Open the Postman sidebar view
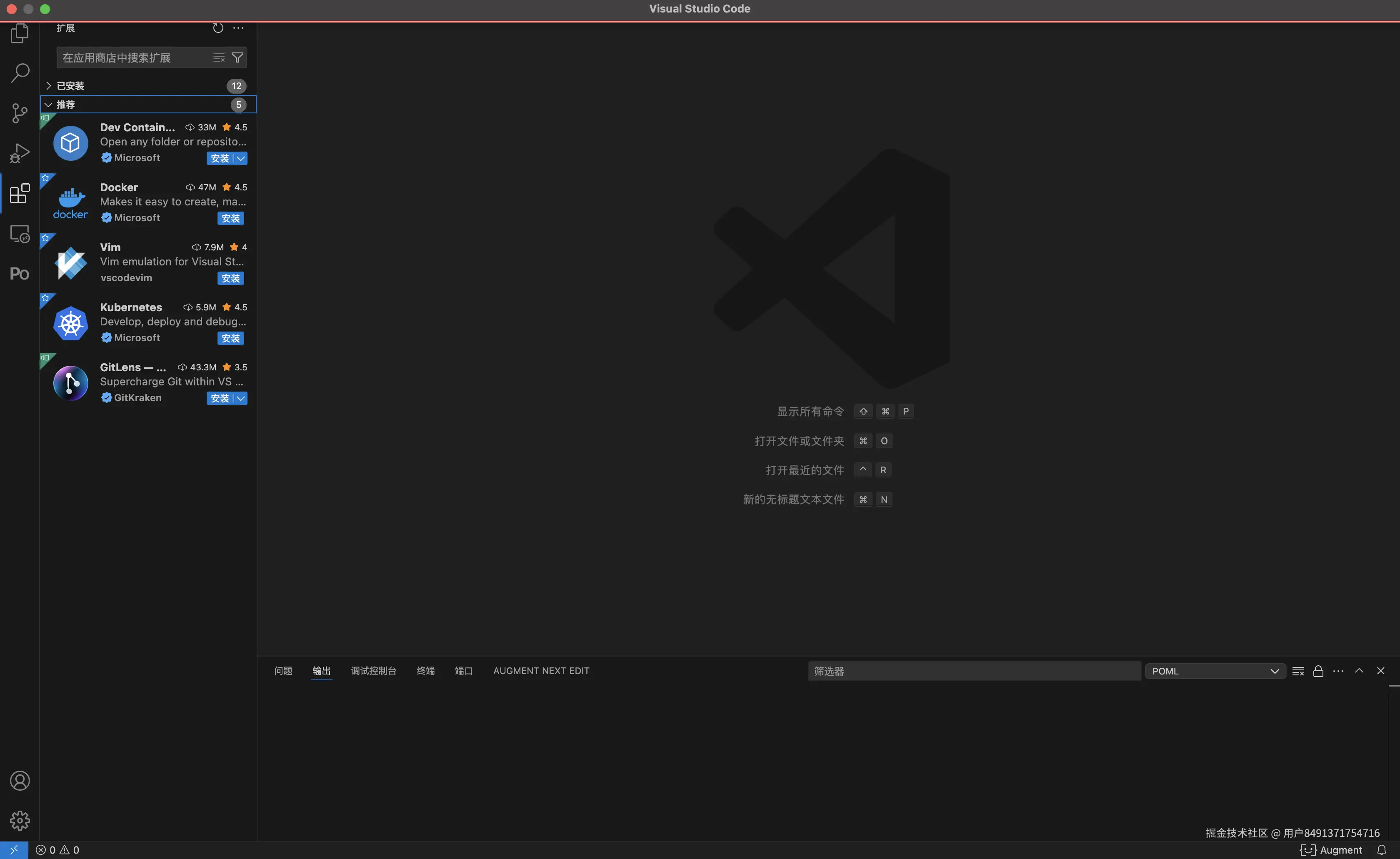This screenshot has width=1400, height=859. 19,273
